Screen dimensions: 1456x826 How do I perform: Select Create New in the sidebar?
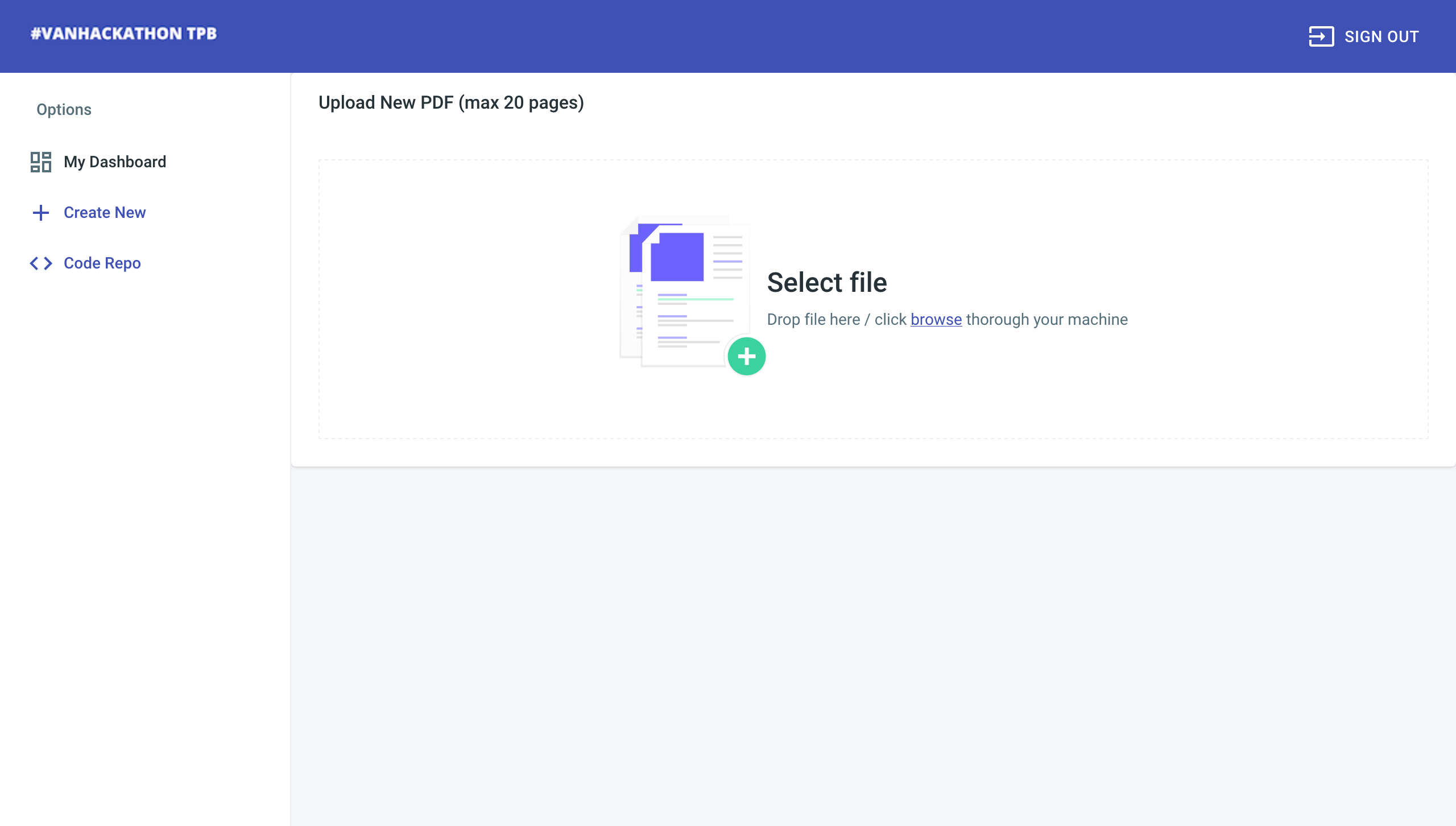(105, 213)
